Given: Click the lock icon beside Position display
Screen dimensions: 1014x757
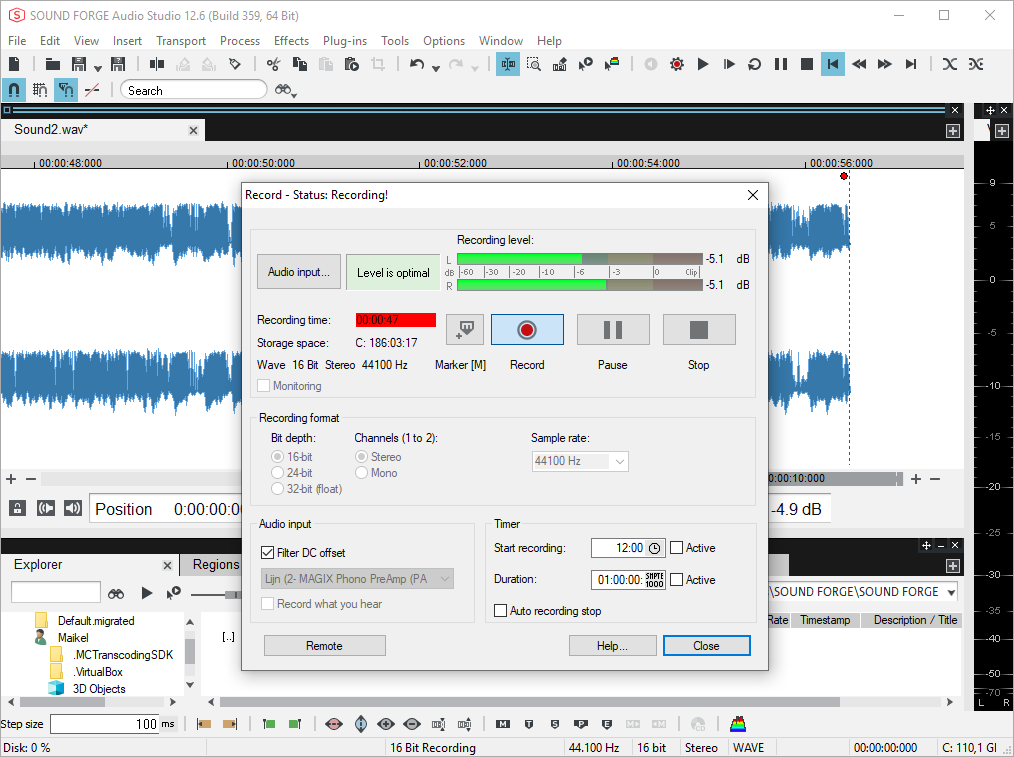Looking at the screenshot, I should point(17,508).
